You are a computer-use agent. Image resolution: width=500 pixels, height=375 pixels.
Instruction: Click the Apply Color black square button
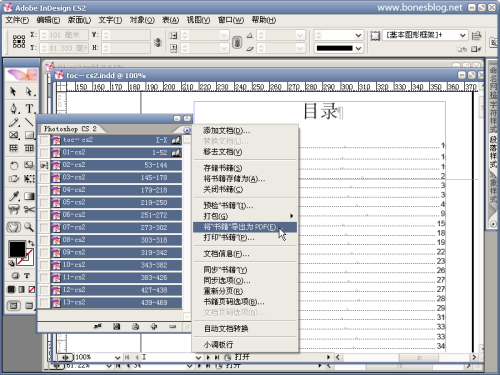[x=11, y=289]
